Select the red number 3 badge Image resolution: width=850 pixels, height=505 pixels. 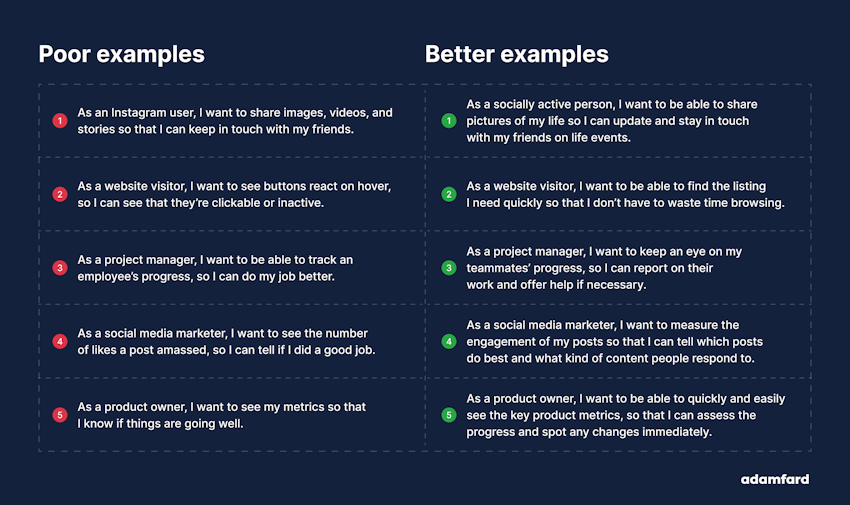[60, 268]
